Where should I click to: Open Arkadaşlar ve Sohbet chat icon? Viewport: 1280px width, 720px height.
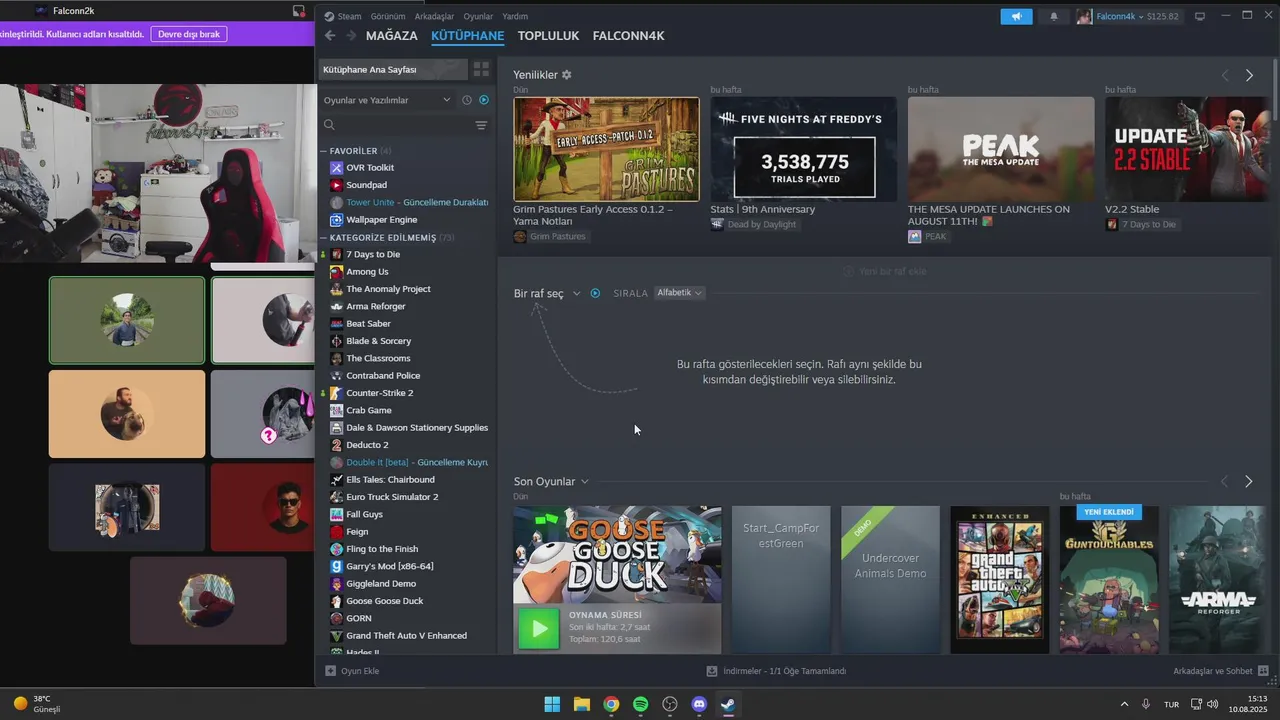[x=1263, y=671]
